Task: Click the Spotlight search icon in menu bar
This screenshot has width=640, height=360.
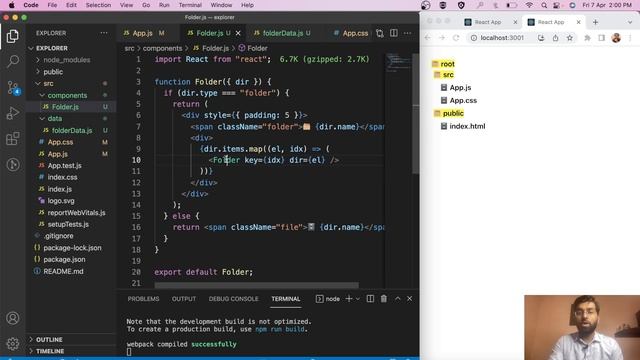Action: coord(544,5)
